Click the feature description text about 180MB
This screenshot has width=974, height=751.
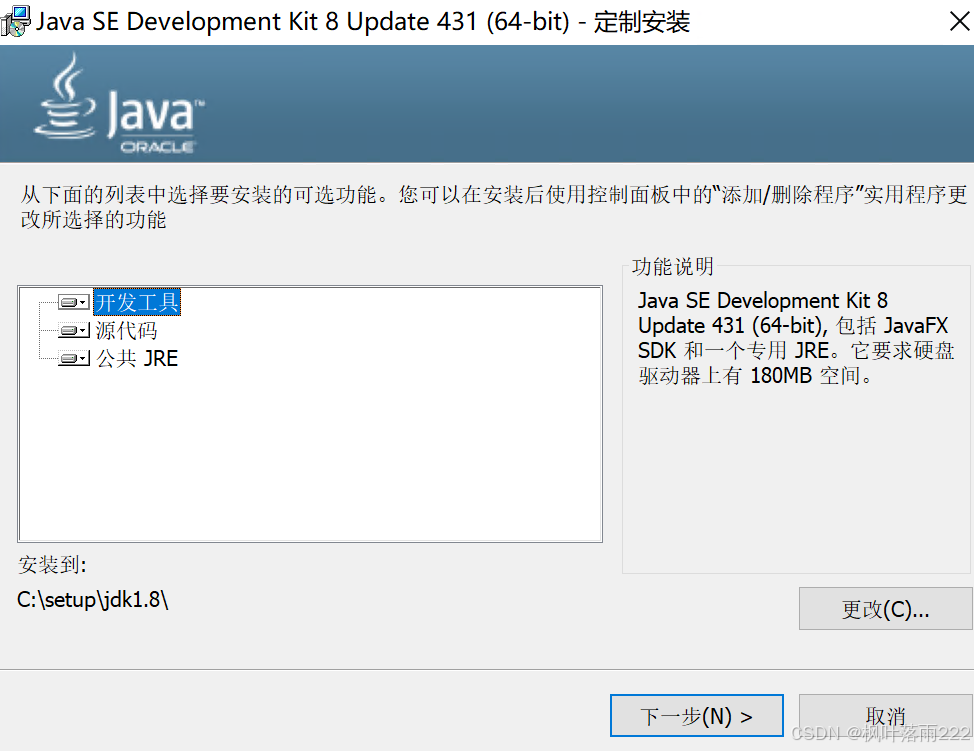(796, 338)
